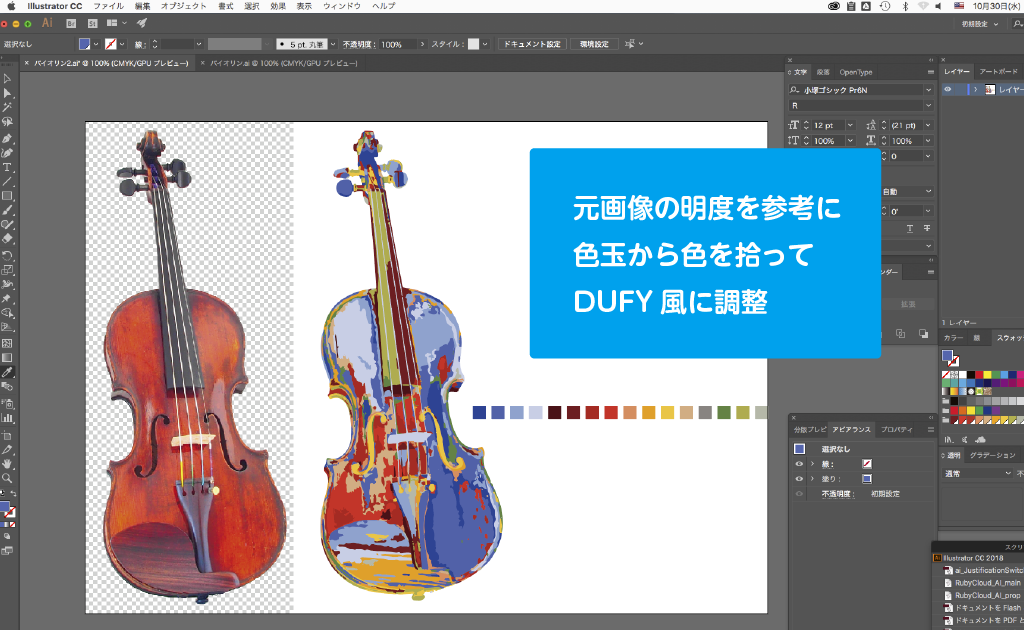Click the dark blue color chip on artboard
1024x630 pixels.
[x=479, y=412]
